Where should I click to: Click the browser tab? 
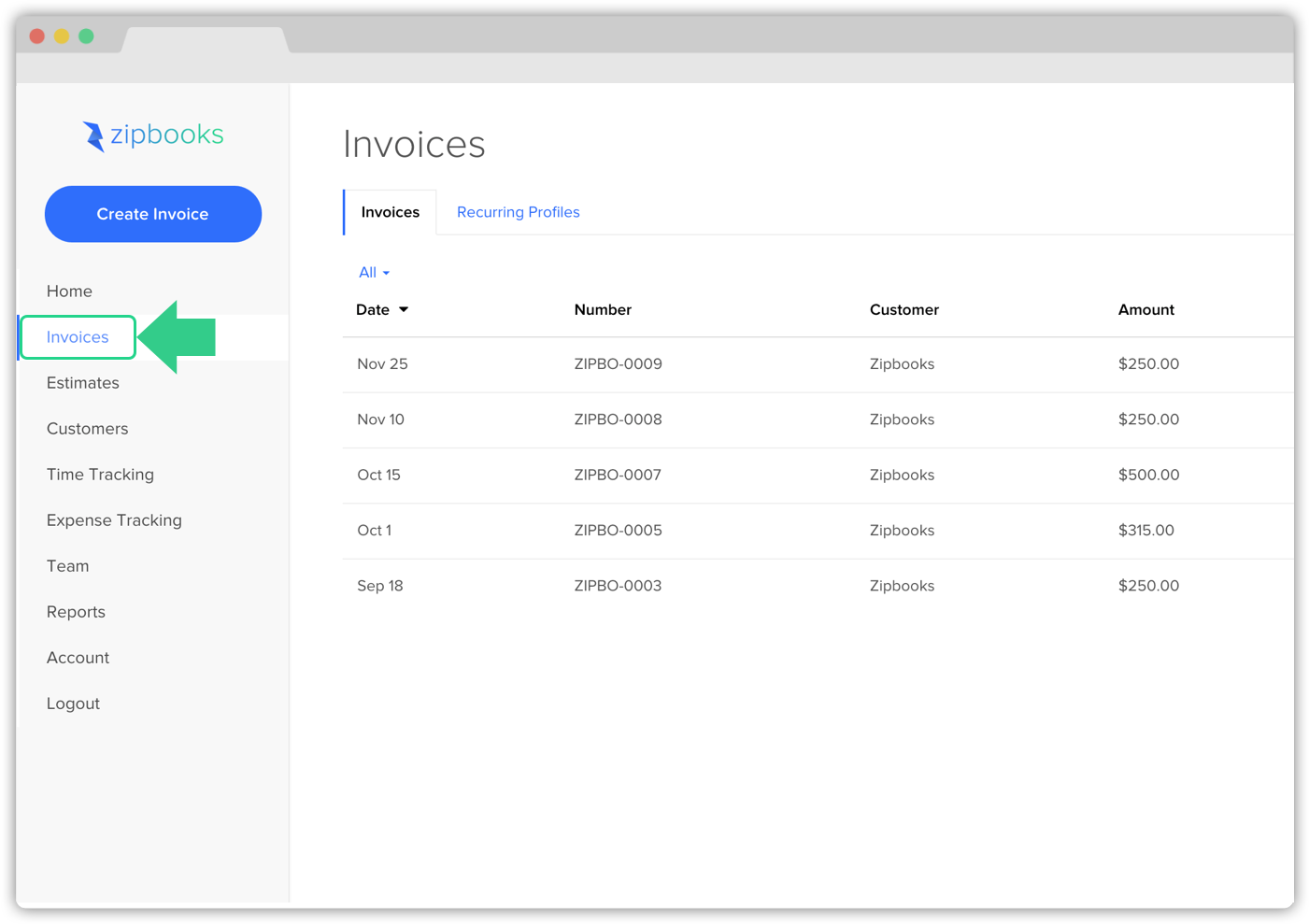tap(205, 40)
